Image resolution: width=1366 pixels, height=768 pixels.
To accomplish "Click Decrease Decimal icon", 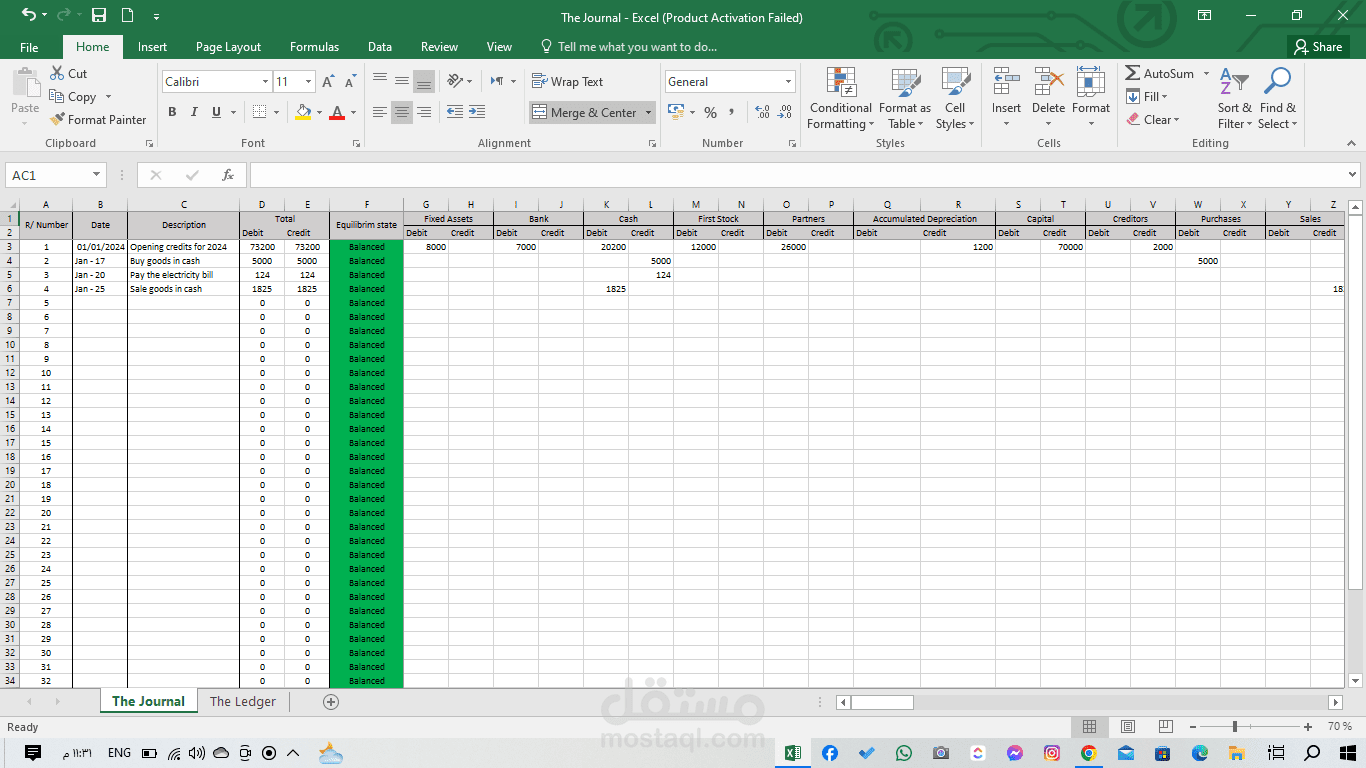I will tap(785, 112).
